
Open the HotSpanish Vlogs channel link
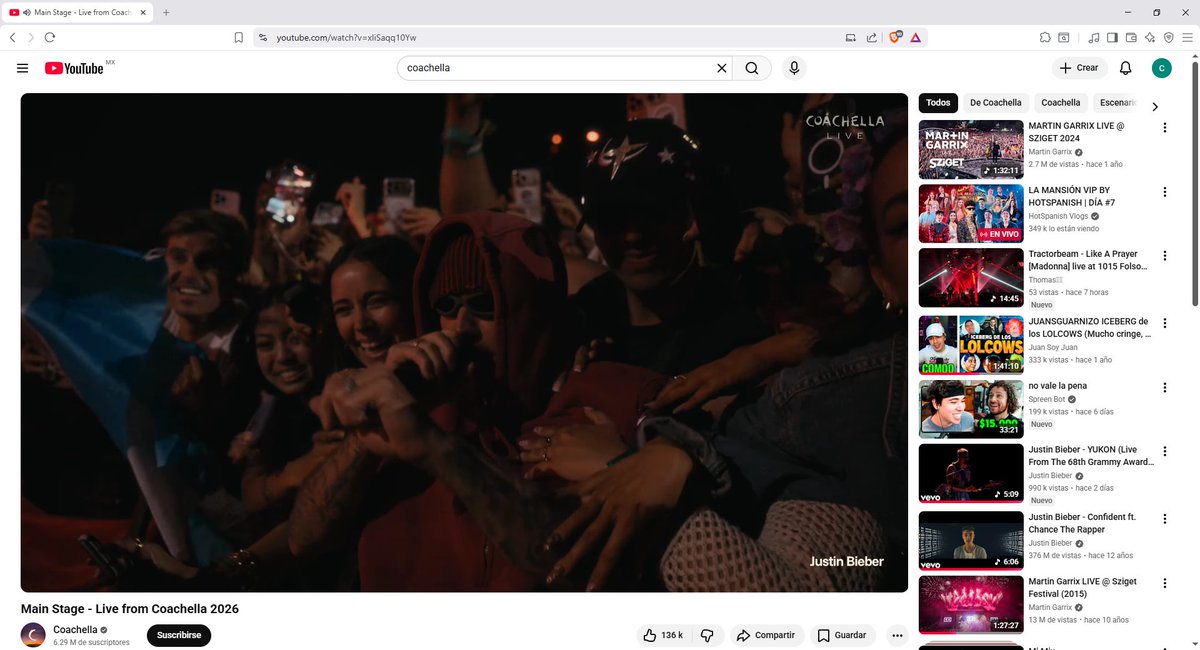click(1058, 216)
